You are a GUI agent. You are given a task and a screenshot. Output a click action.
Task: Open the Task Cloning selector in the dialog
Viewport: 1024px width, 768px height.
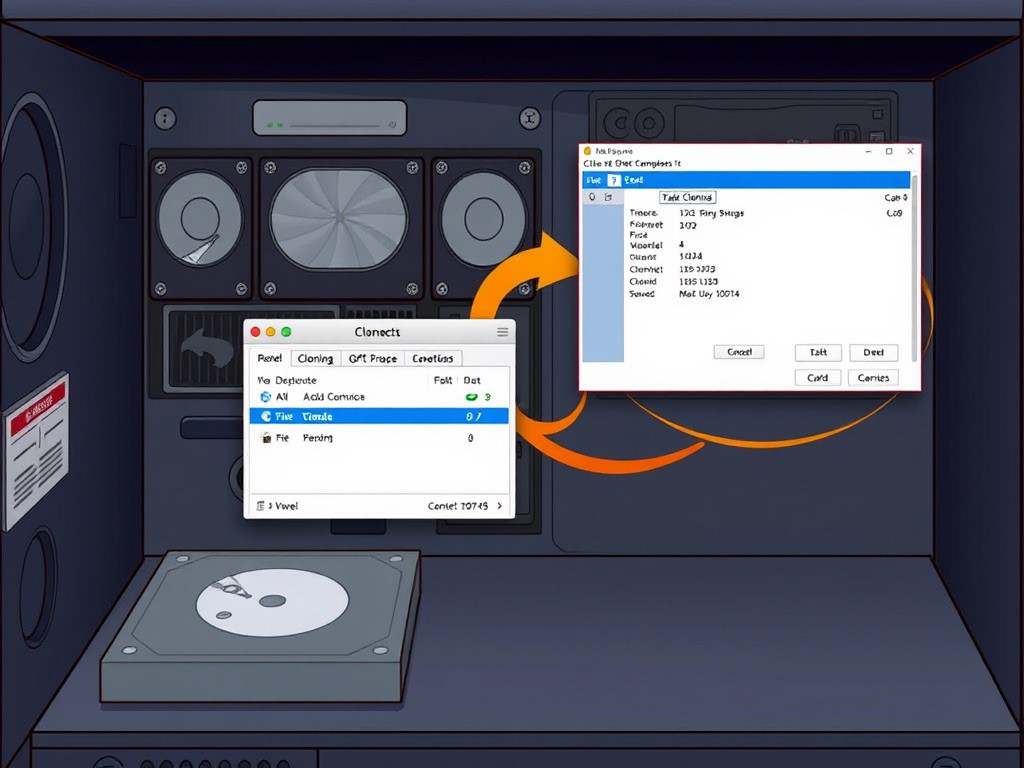point(687,197)
